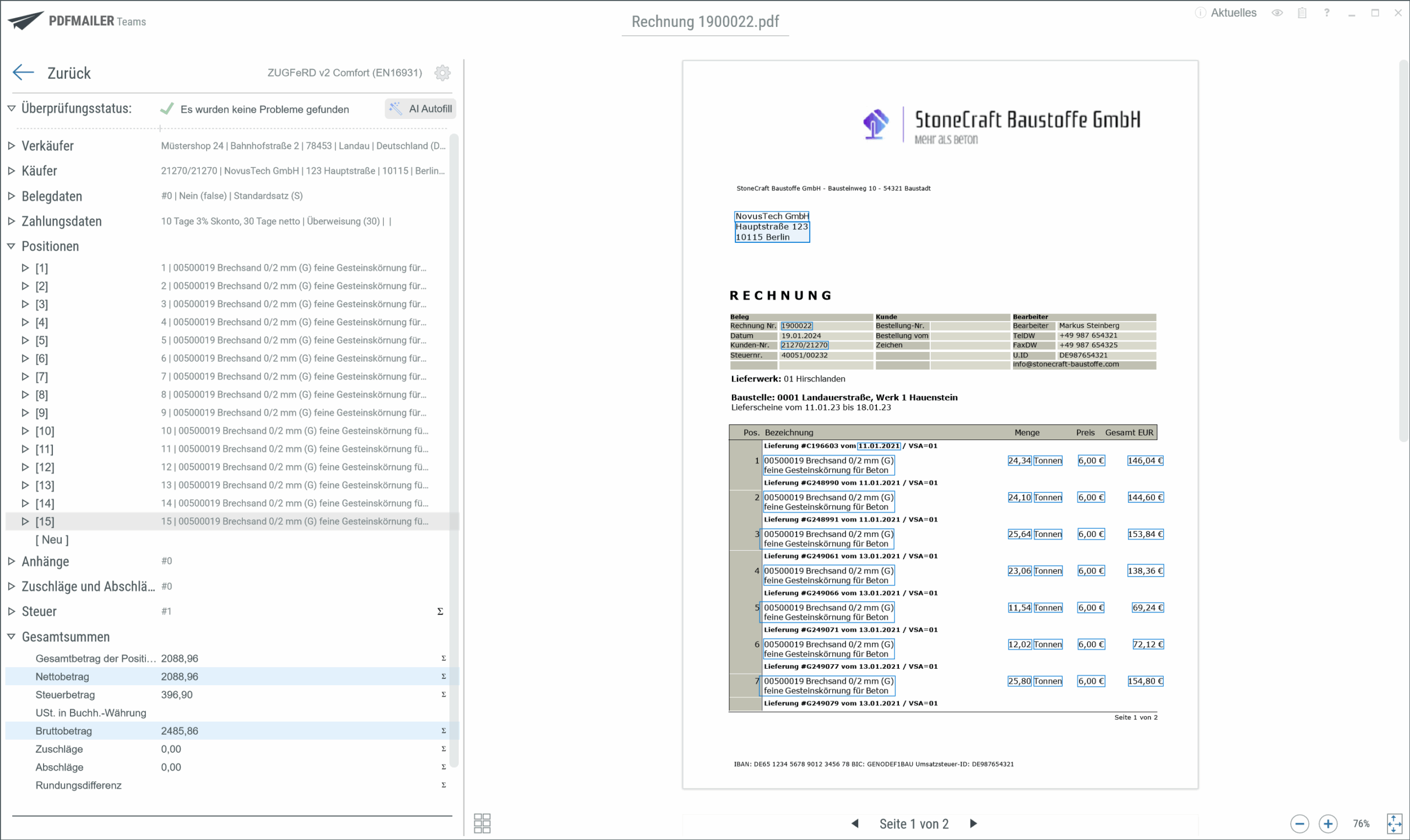1410x840 pixels.
Task: Open page thumbnails grid view
Action: click(x=482, y=823)
